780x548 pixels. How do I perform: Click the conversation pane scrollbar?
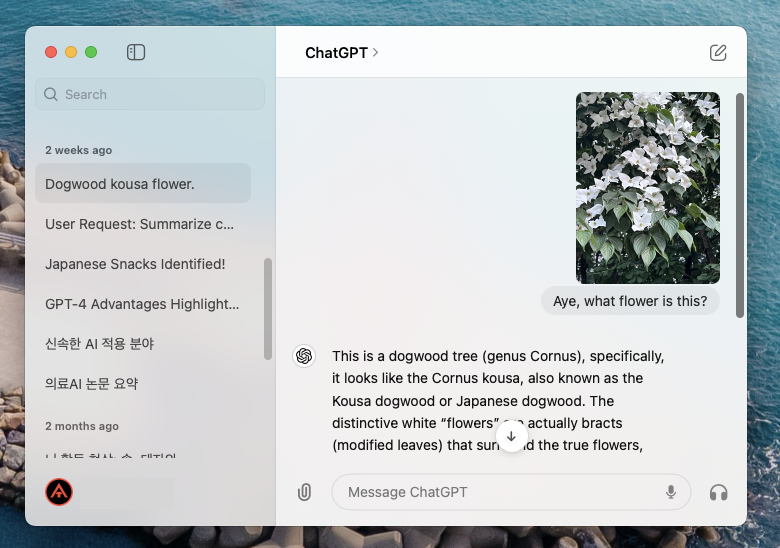[740, 205]
